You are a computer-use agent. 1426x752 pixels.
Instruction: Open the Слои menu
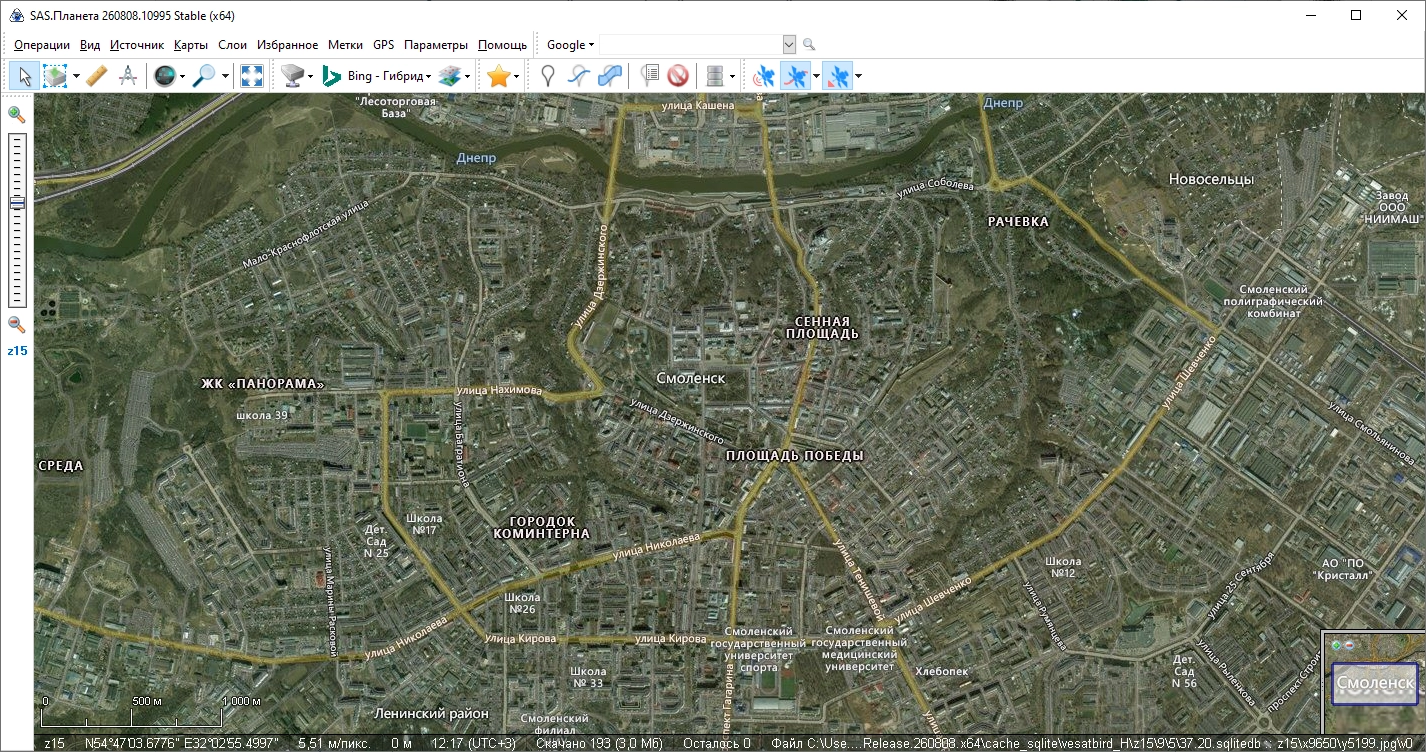232,45
